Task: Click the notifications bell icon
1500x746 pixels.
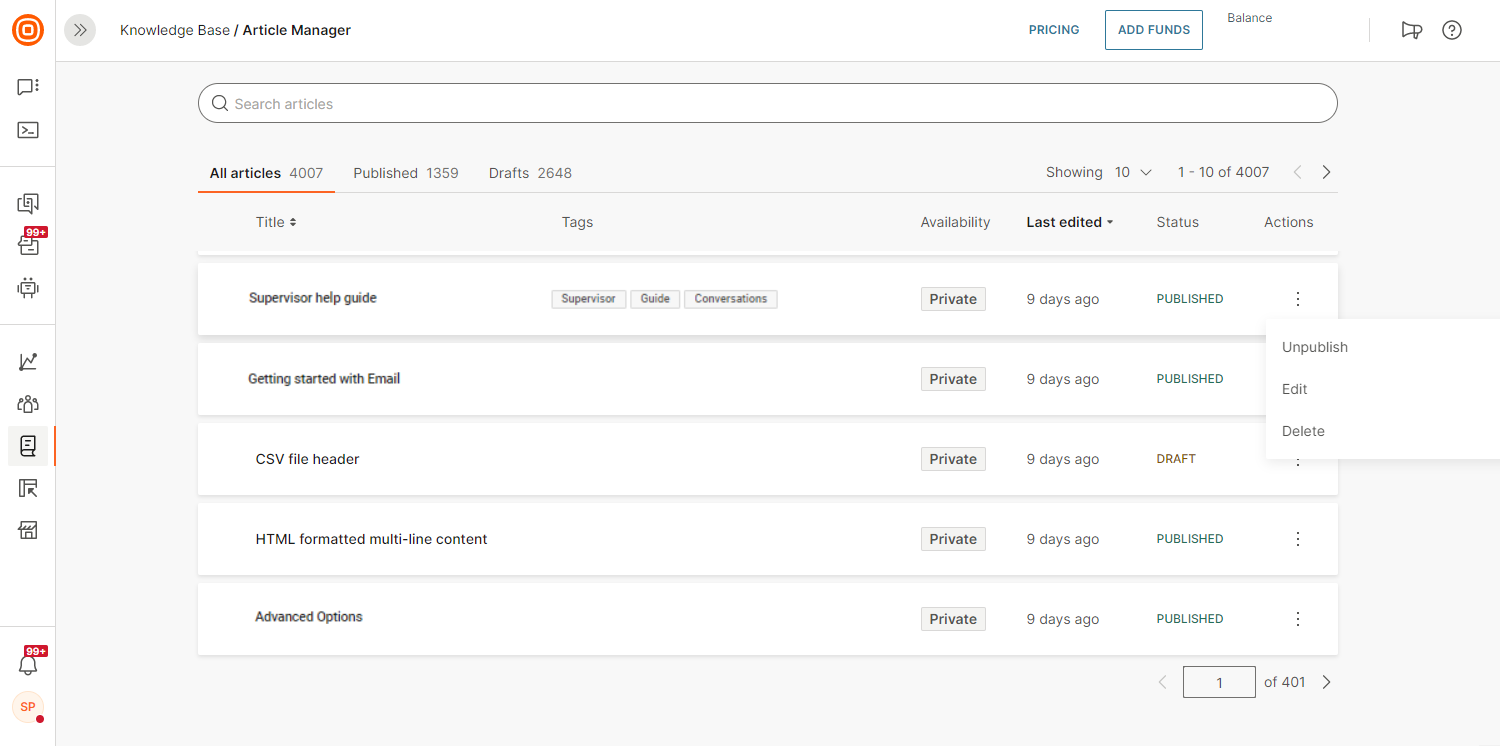Action: click(28, 665)
